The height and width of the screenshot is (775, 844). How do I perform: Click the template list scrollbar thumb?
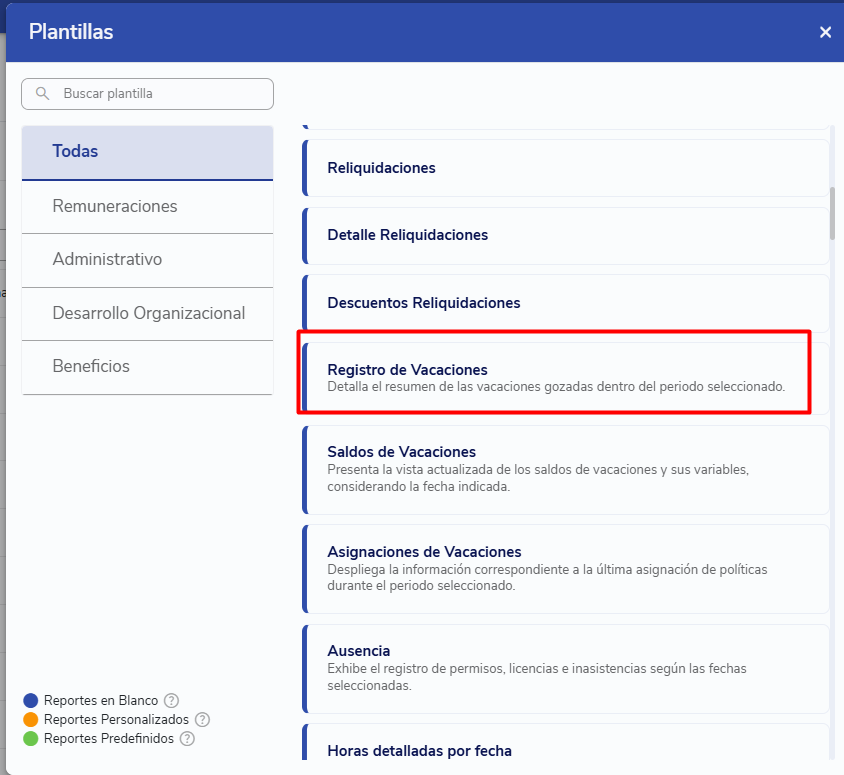click(832, 213)
